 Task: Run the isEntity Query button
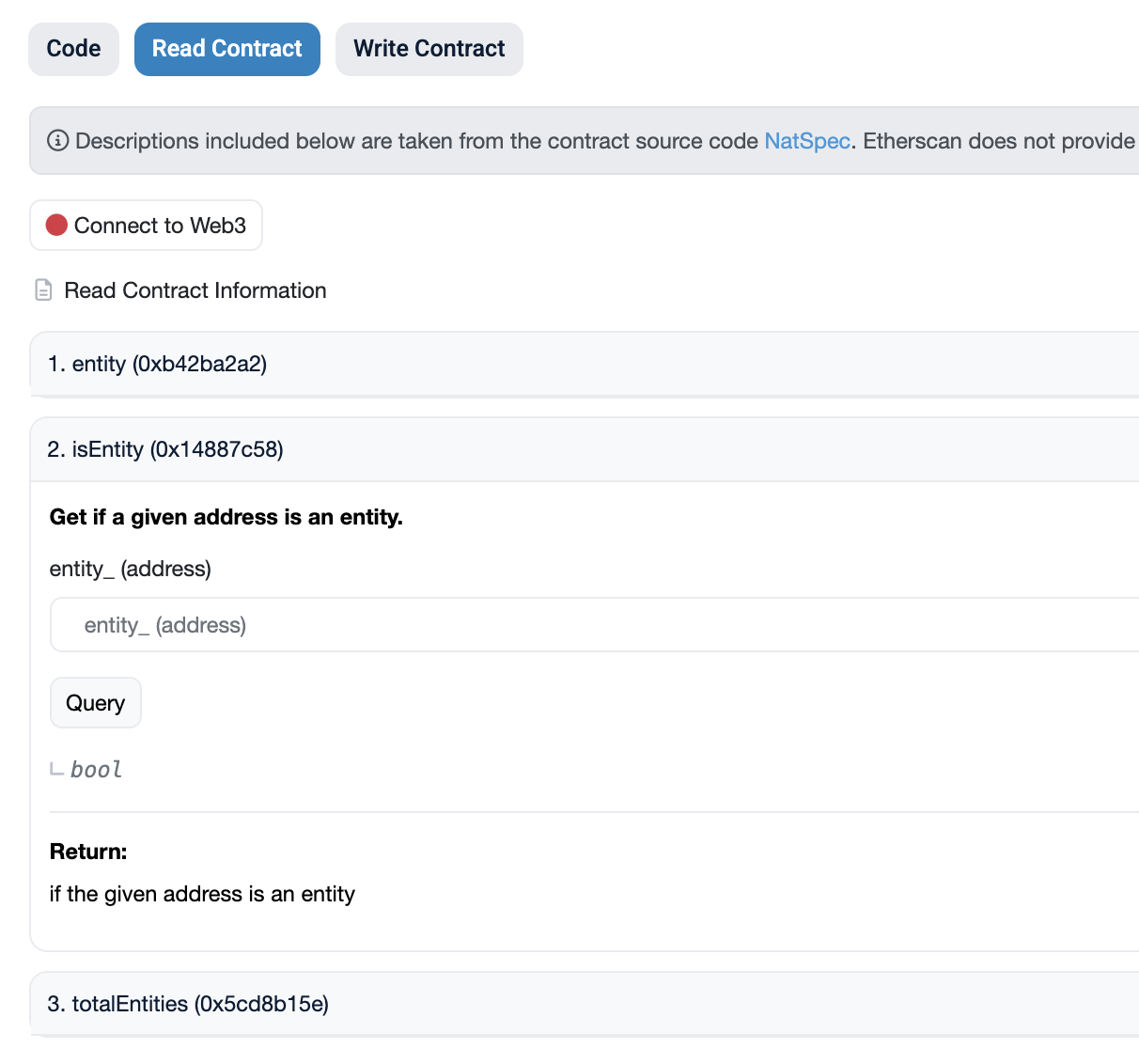click(x=95, y=703)
